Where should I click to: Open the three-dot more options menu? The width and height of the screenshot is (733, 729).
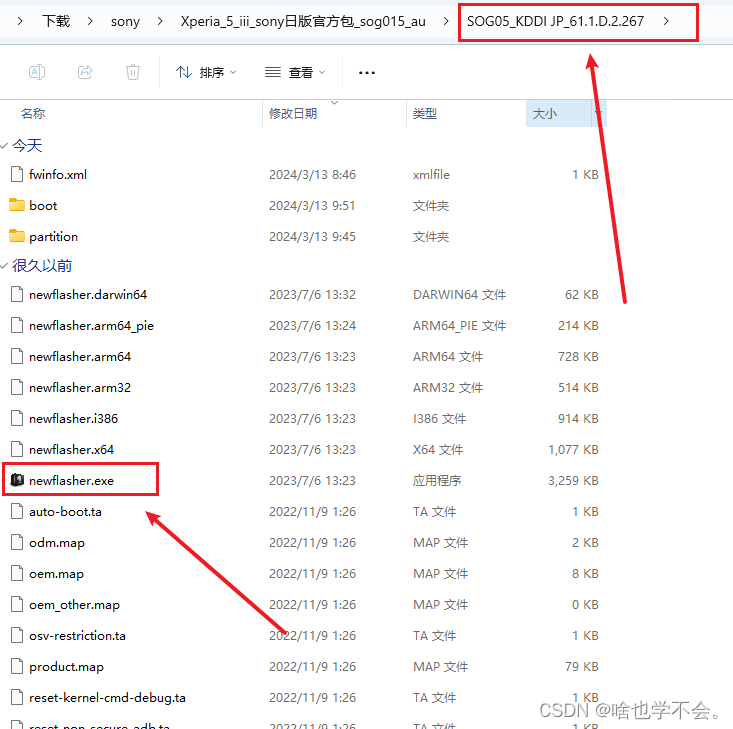tap(366, 72)
